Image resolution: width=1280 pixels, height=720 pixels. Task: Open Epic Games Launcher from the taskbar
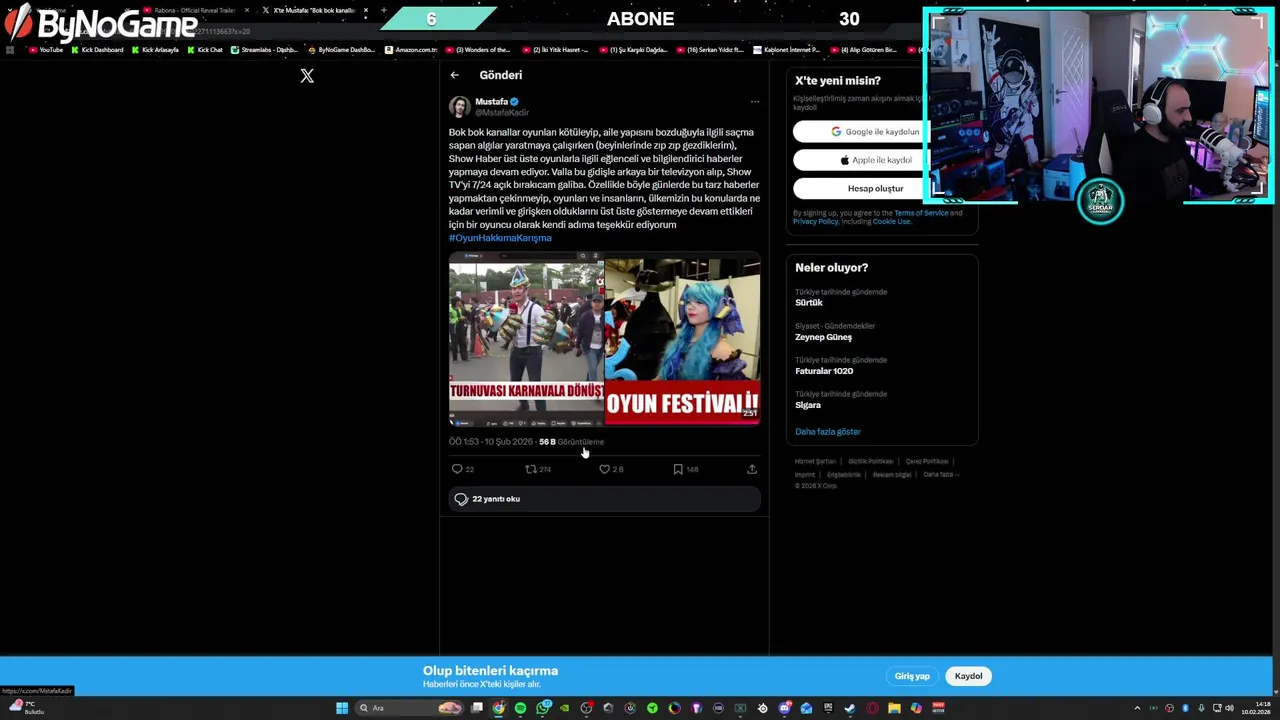click(x=828, y=708)
